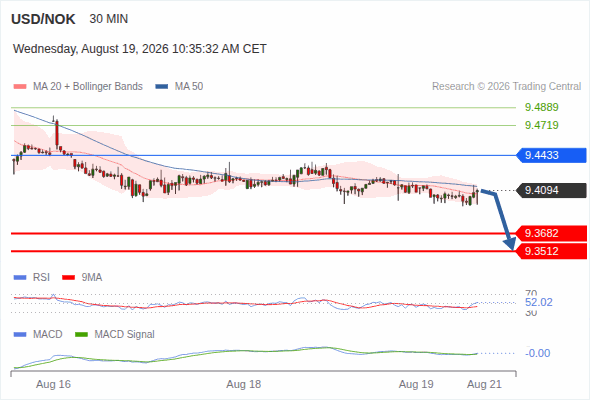
Task: Click the MA 50 blue legend swatch
Action: point(162,87)
